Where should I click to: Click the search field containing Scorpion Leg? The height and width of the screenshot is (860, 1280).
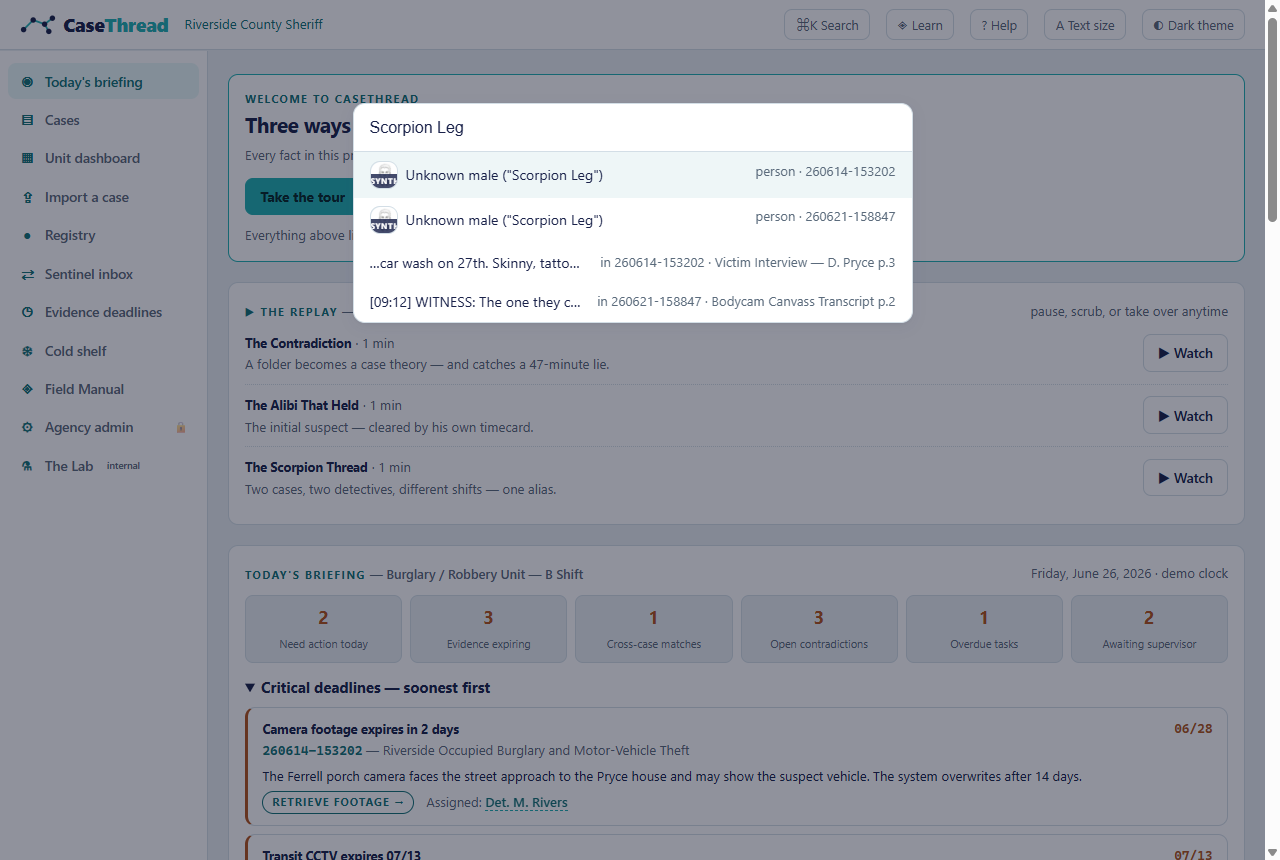[x=633, y=128]
